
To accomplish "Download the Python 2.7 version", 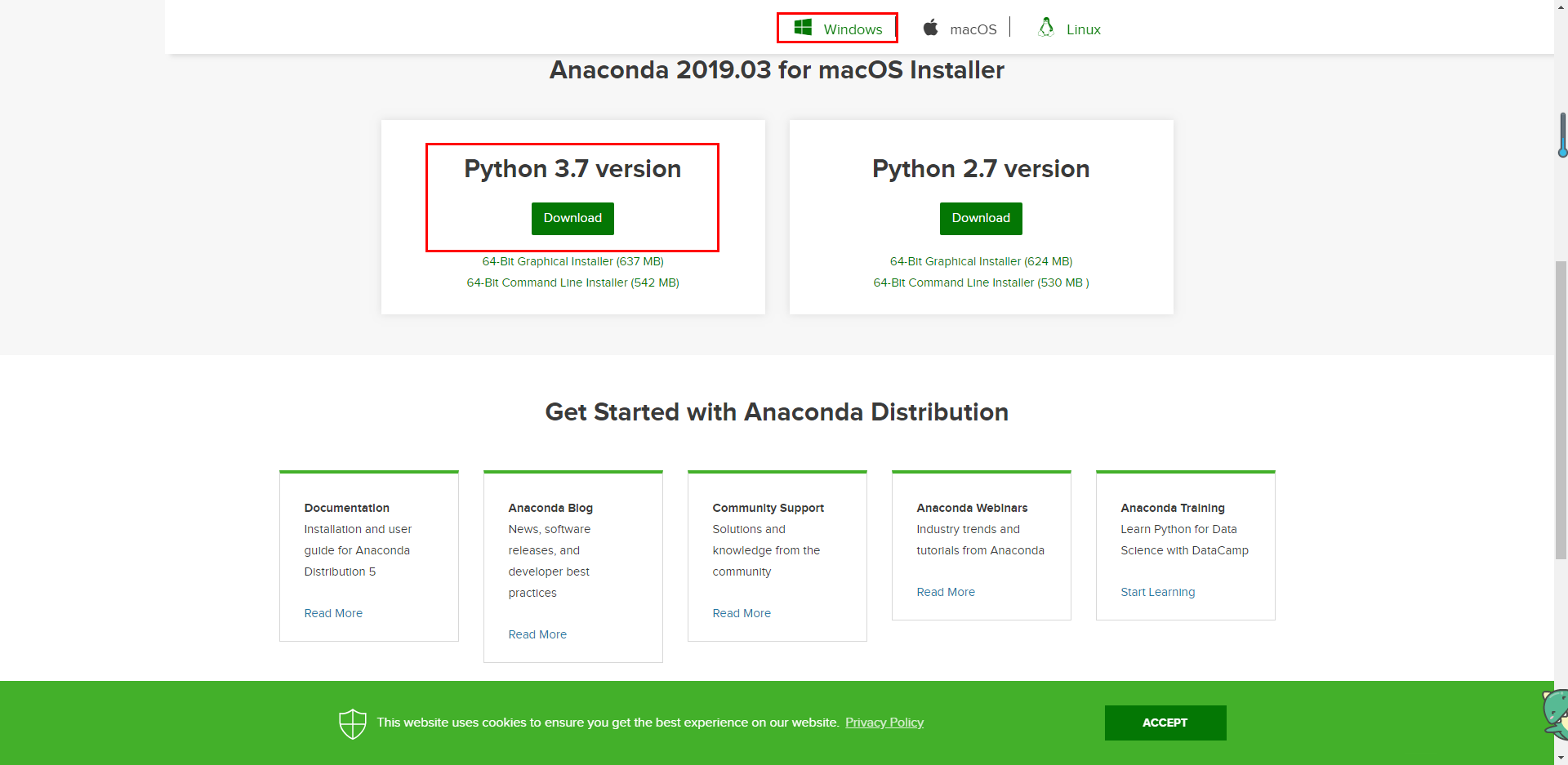I will pyautogui.click(x=980, y=218).
